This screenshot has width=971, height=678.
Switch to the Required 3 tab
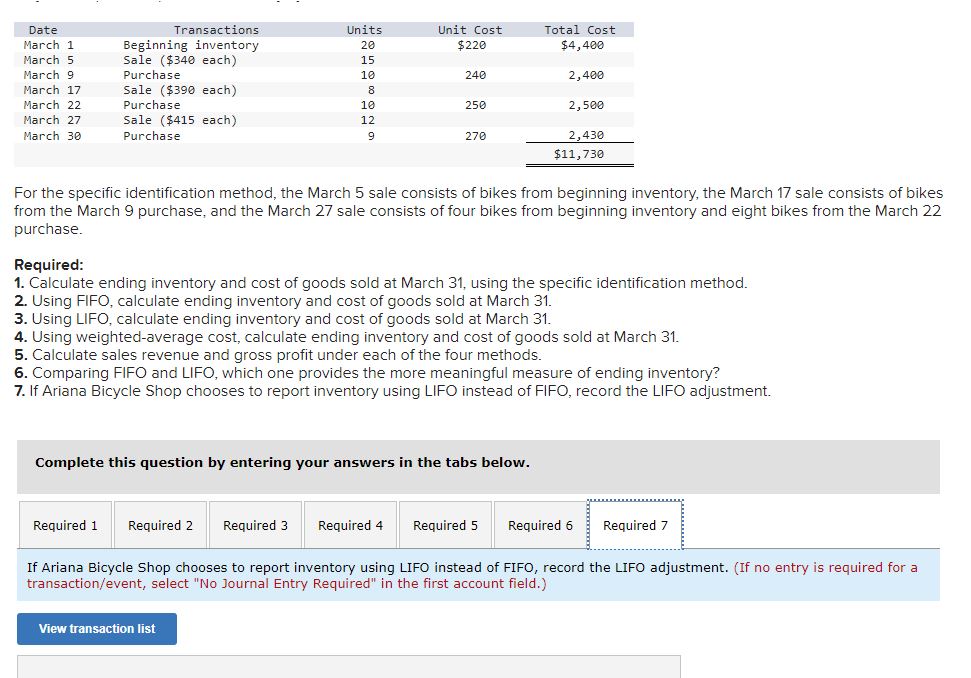pos(255,525)
